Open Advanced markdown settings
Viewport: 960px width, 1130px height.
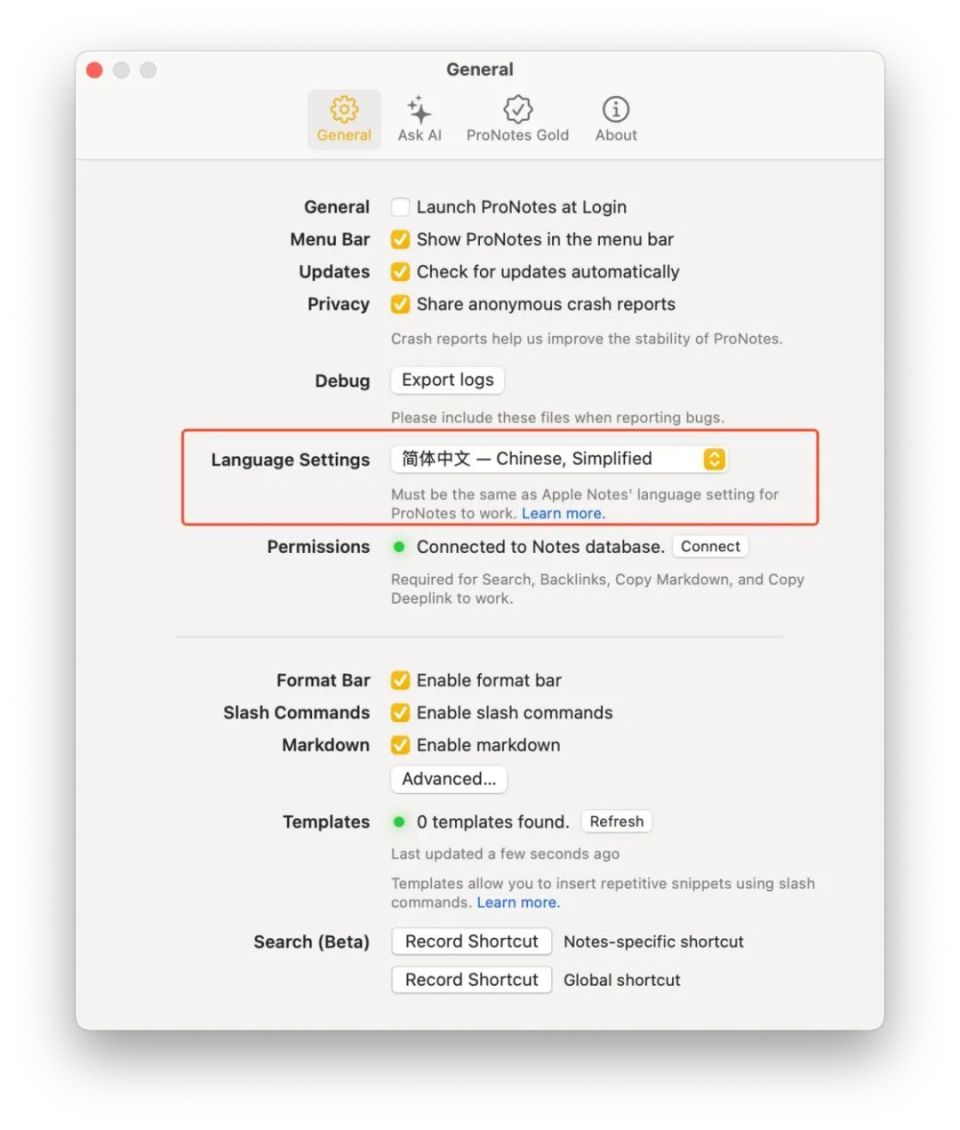coord(448,779)
